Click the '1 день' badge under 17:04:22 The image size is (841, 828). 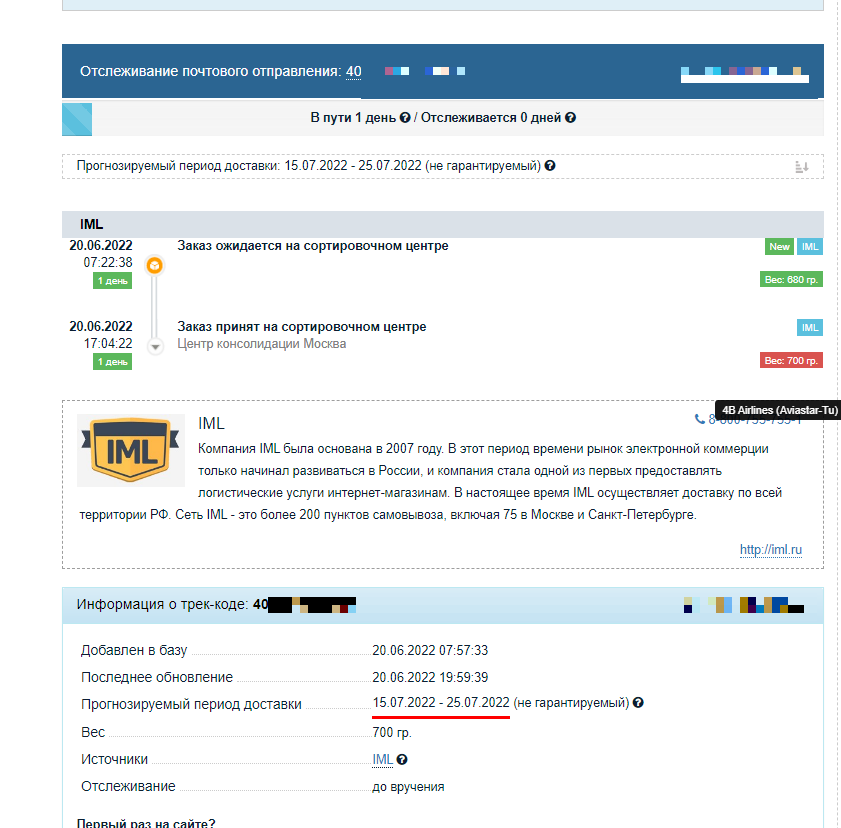pos(113,362)
